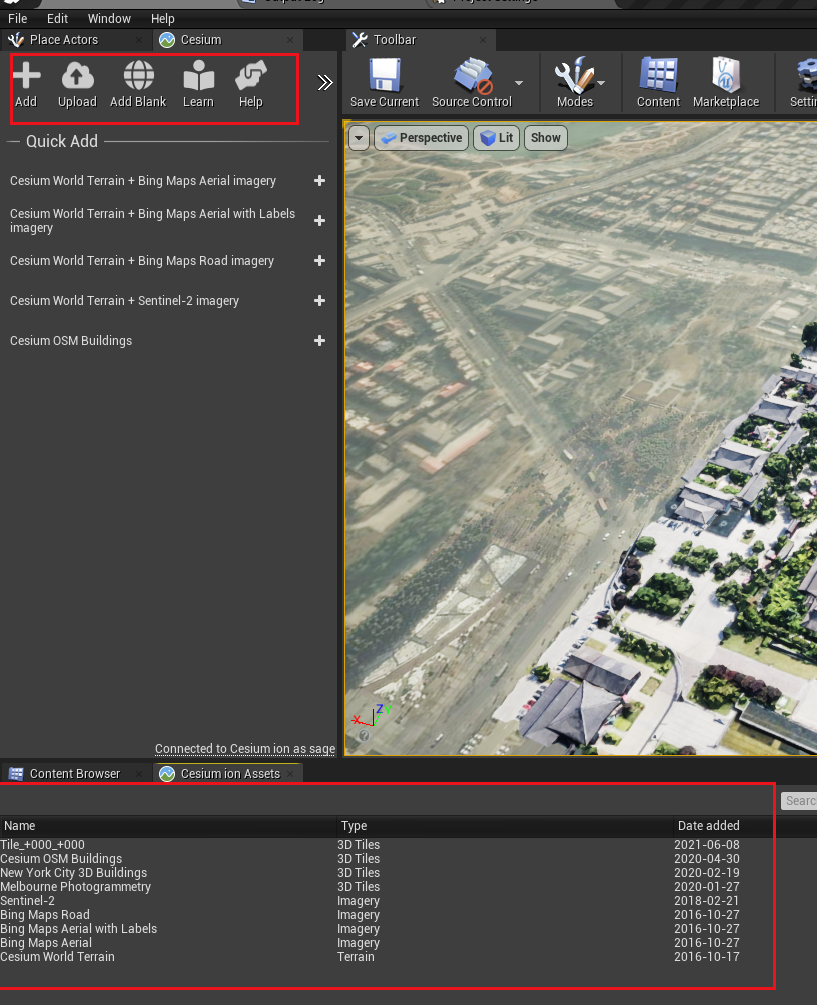The width and height of the screenshot is (817, 1005).
Task: Expand the collapsed panel chevron near Cesium tab
Action: click(x=323, y=84)
